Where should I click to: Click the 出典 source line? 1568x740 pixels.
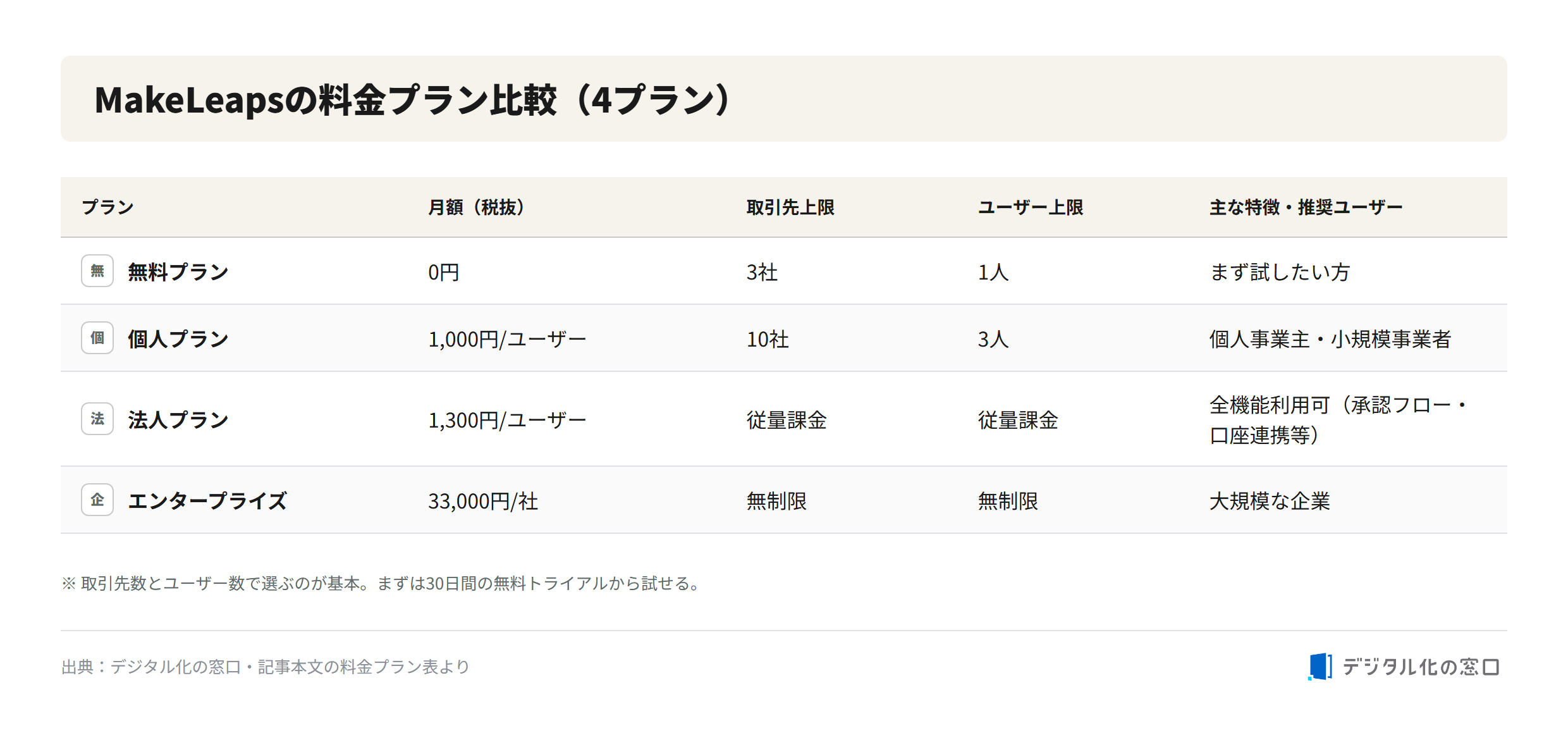(x=266, y=667)
